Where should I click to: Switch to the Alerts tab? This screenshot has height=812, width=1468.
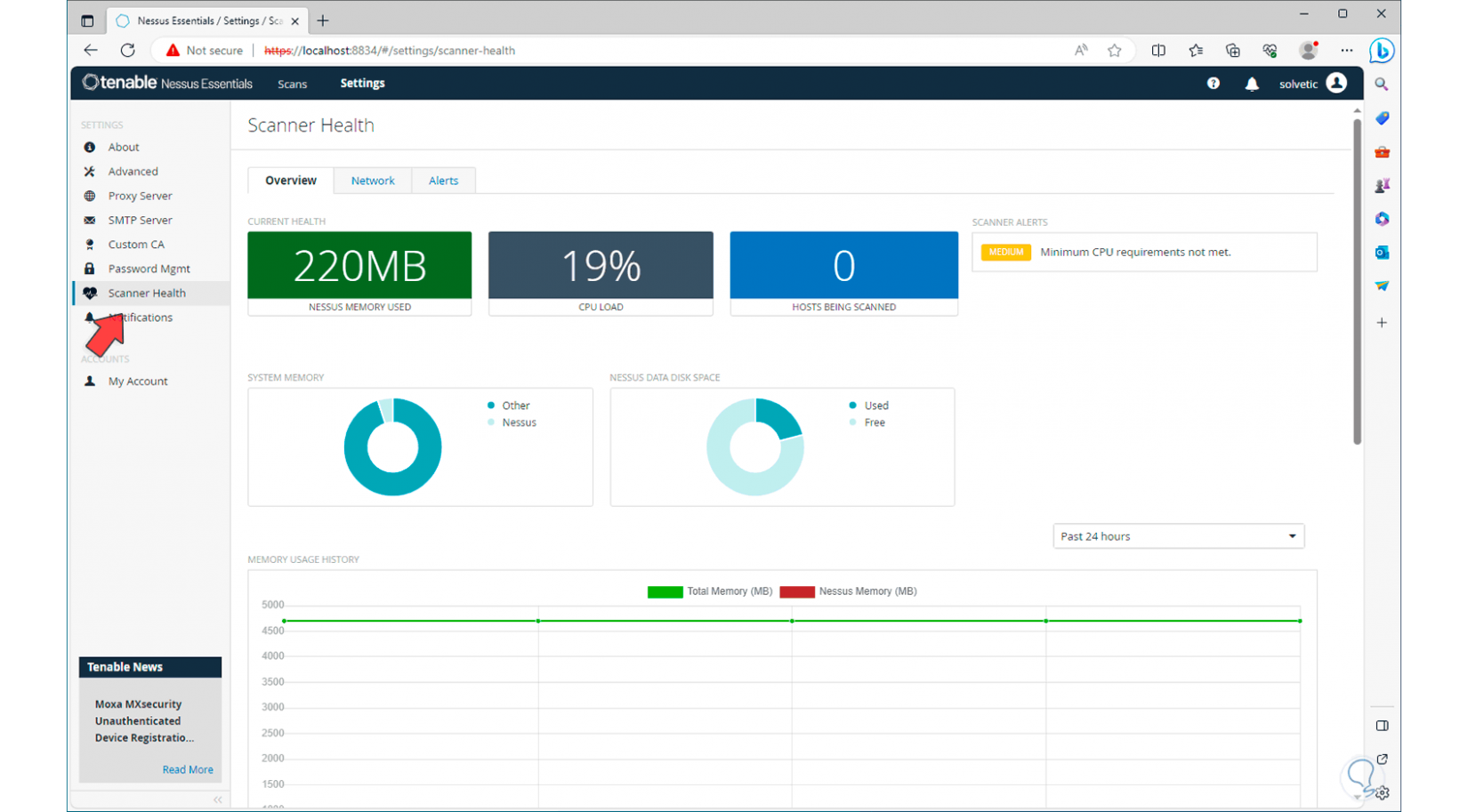tap(444, 181)
